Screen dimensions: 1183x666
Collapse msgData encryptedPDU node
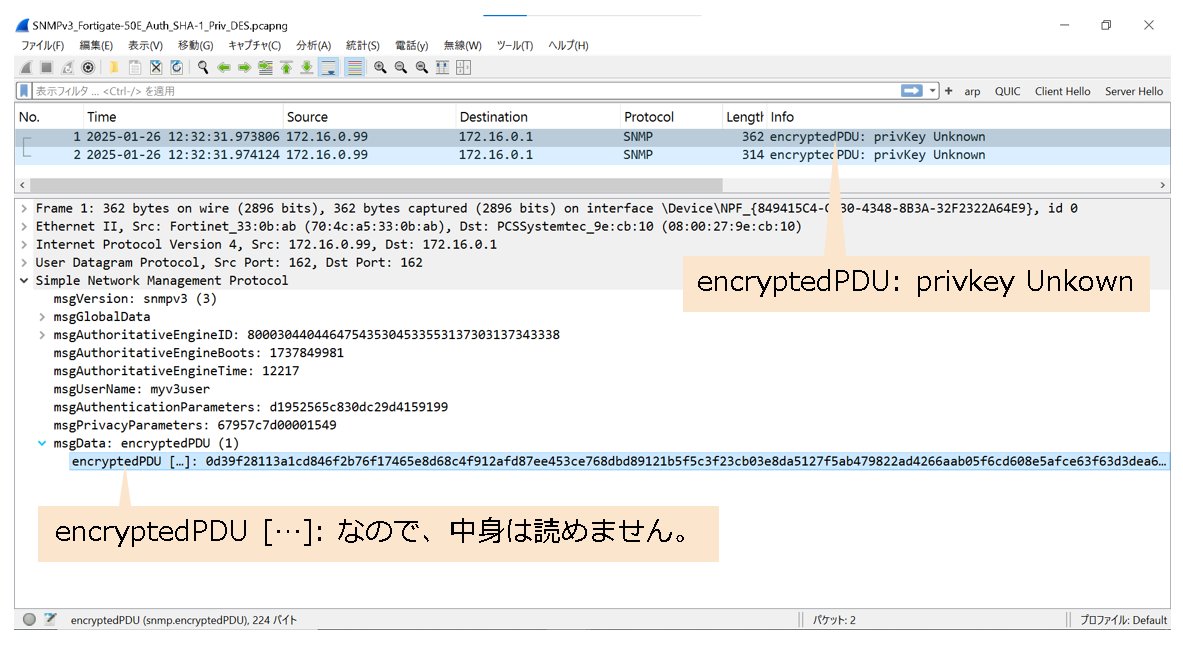42,443
